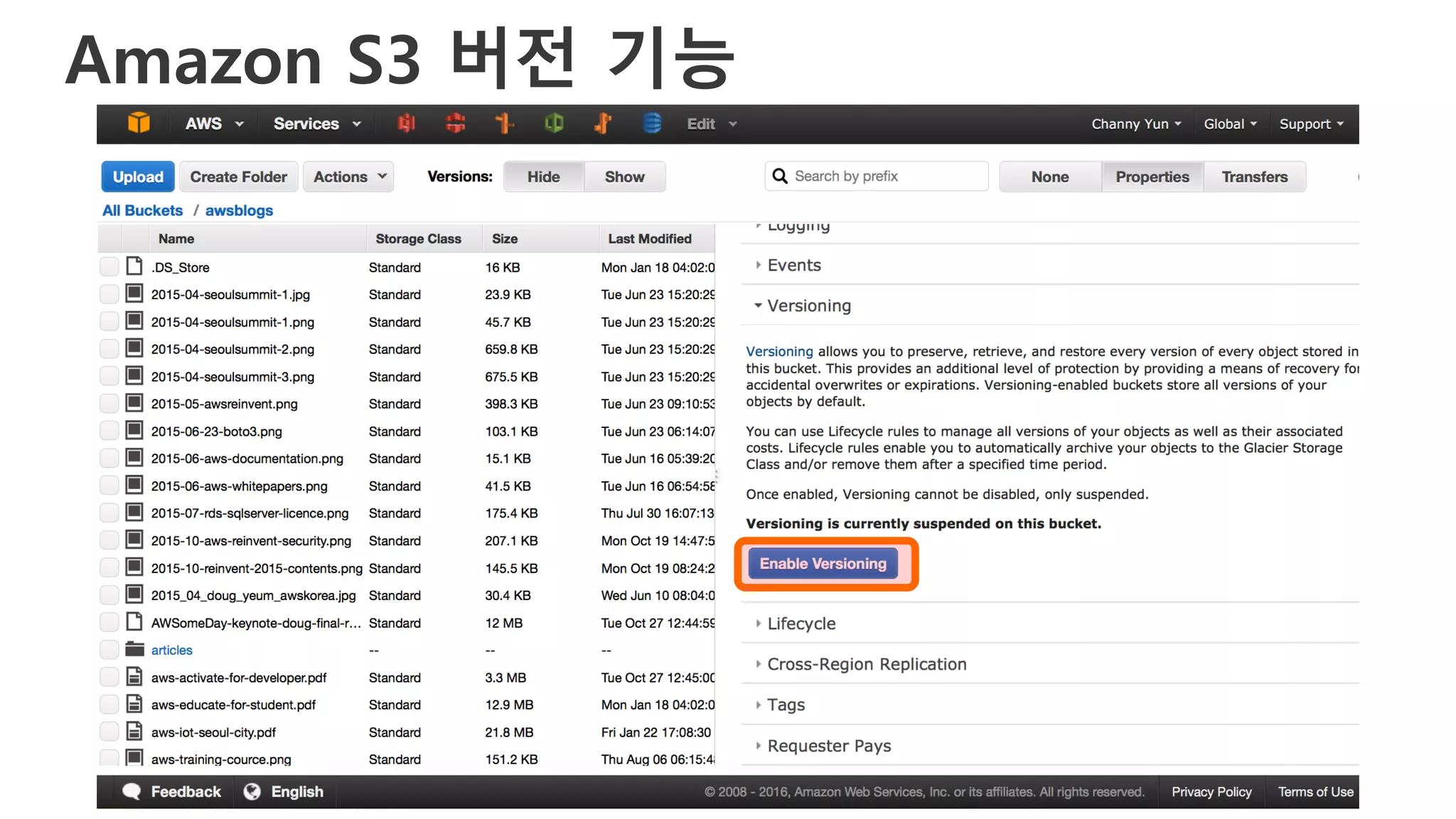Image resolution: width=1456 pixels, height=819 pixels.
Task: Check the box for 2015-06-23-boto3.png
Action: click(x=109, y=432)
